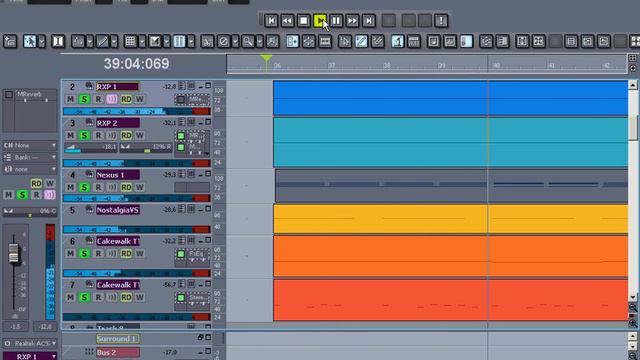The image size is (640, 360).
Task: Click the transport Fast Forward button
Action: pos(352,21)
